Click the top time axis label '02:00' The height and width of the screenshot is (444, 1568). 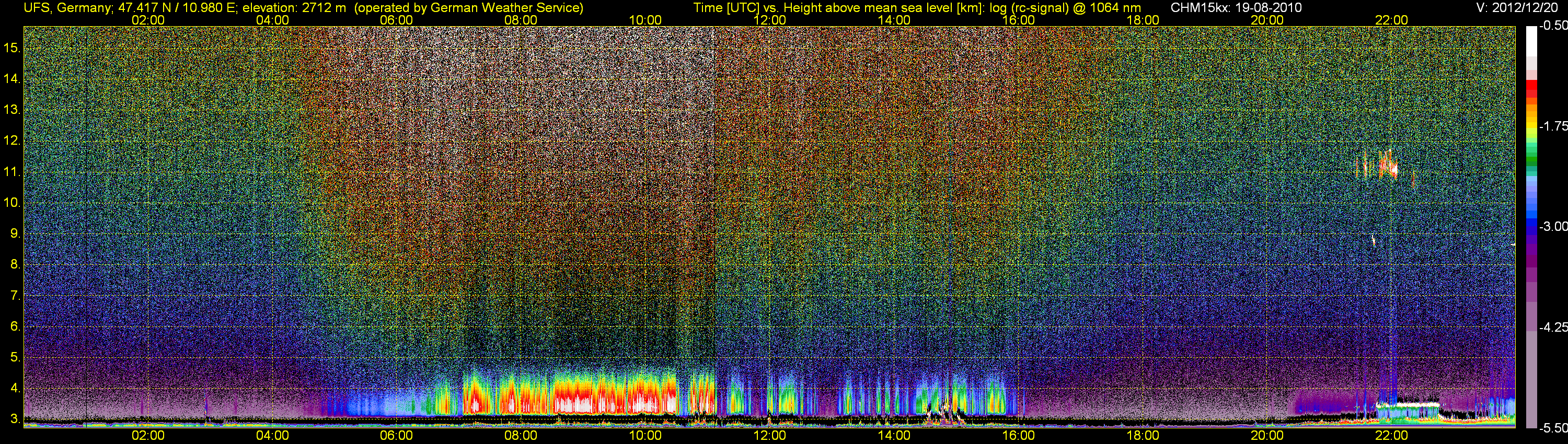[x=148, y=20]
